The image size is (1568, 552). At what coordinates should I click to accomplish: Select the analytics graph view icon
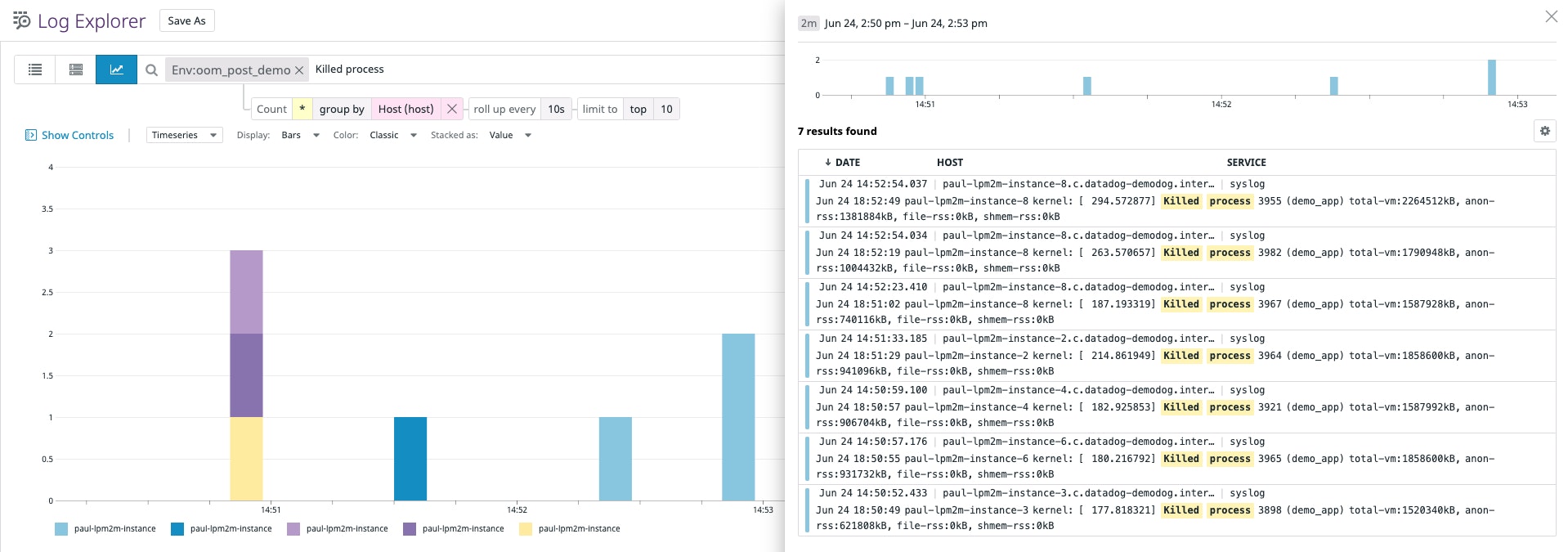point(116,70)
